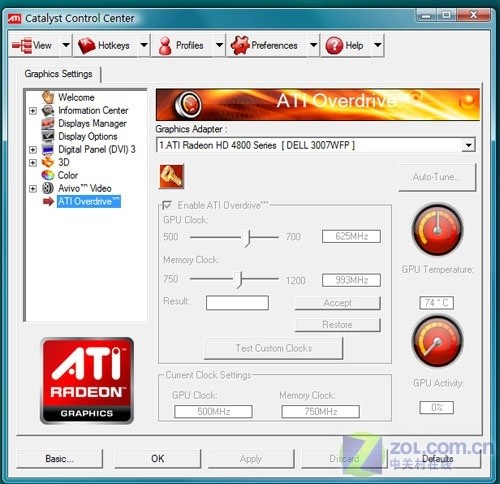Click the GPU Activity gauge
This screenshot has height=484, width=500.
click(437, 341)
